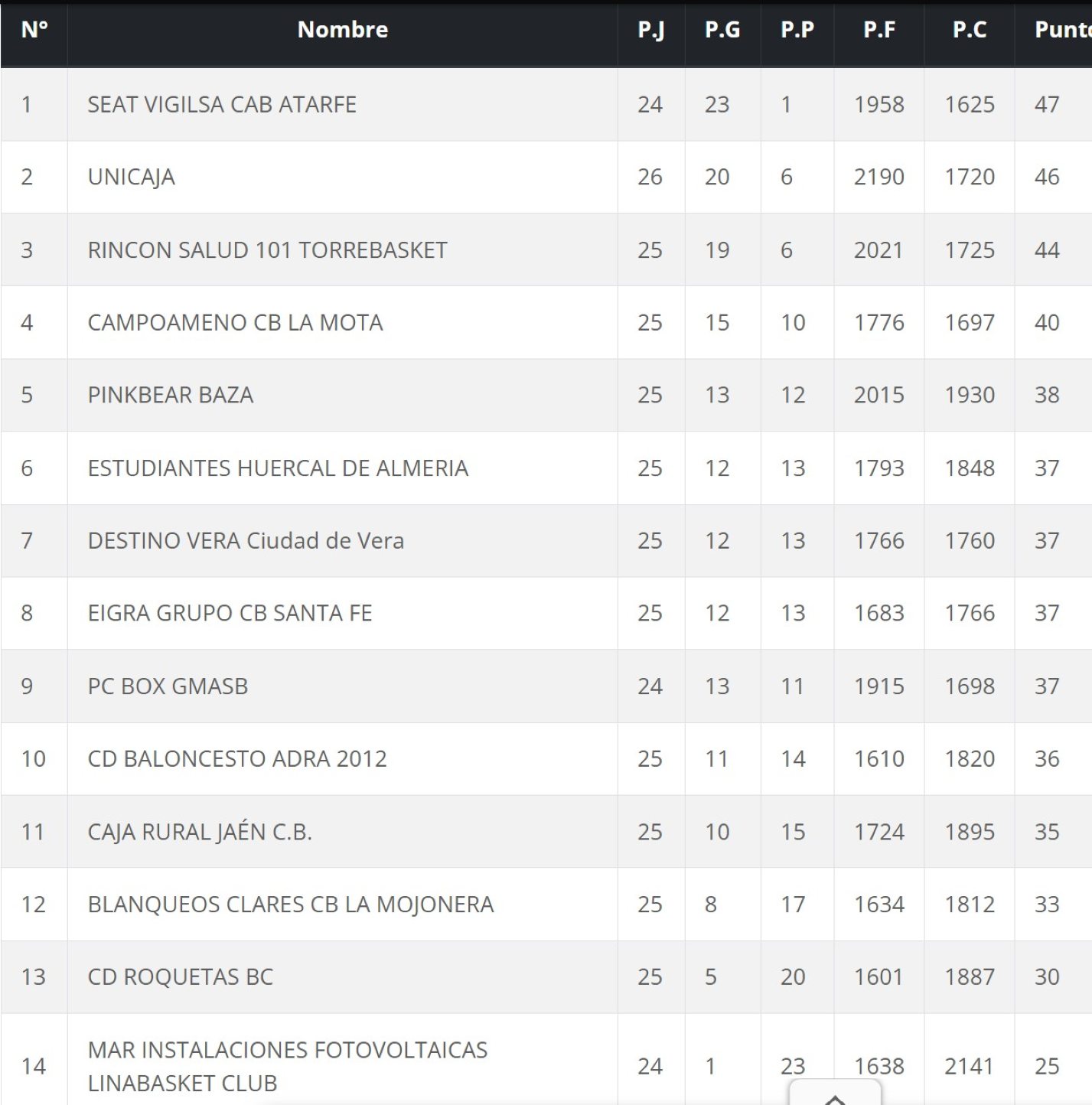Select EIGRA GRUPO CB SANTA FE
This screenshot has width=1092, height=1105.
coord(230,614)
